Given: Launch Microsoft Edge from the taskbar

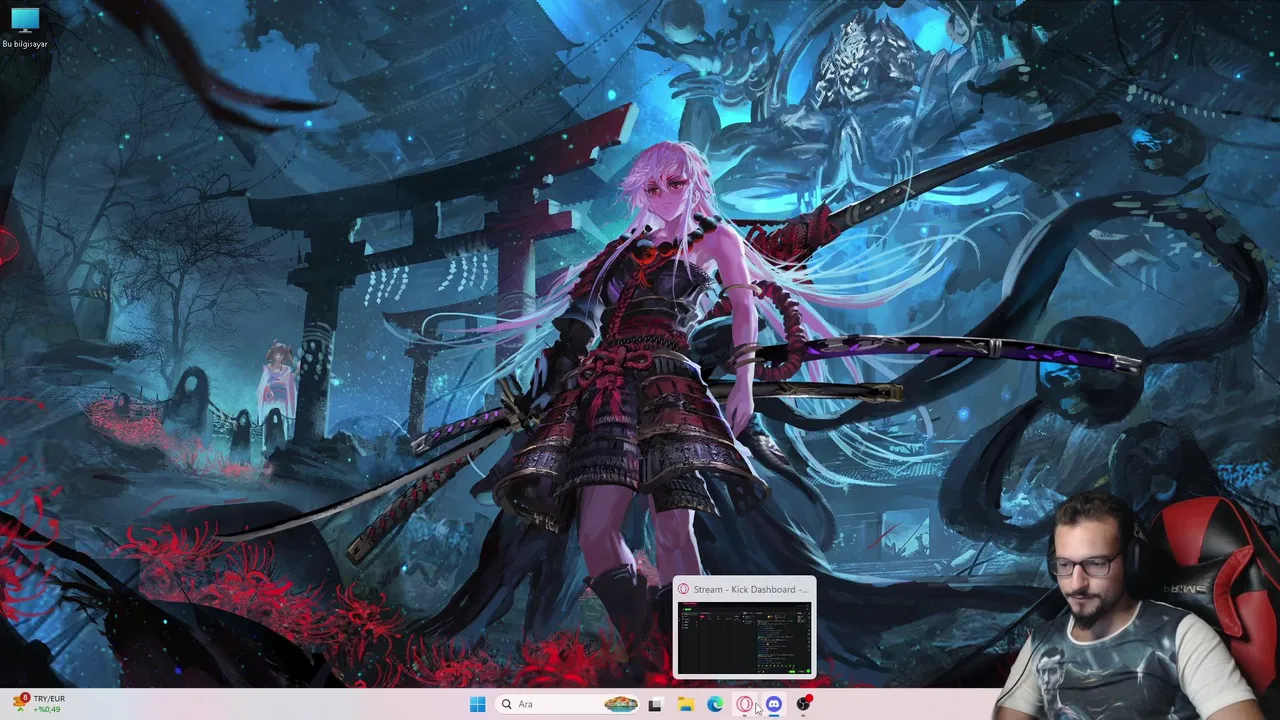Looking at the screenshot, I should (715, 704).
